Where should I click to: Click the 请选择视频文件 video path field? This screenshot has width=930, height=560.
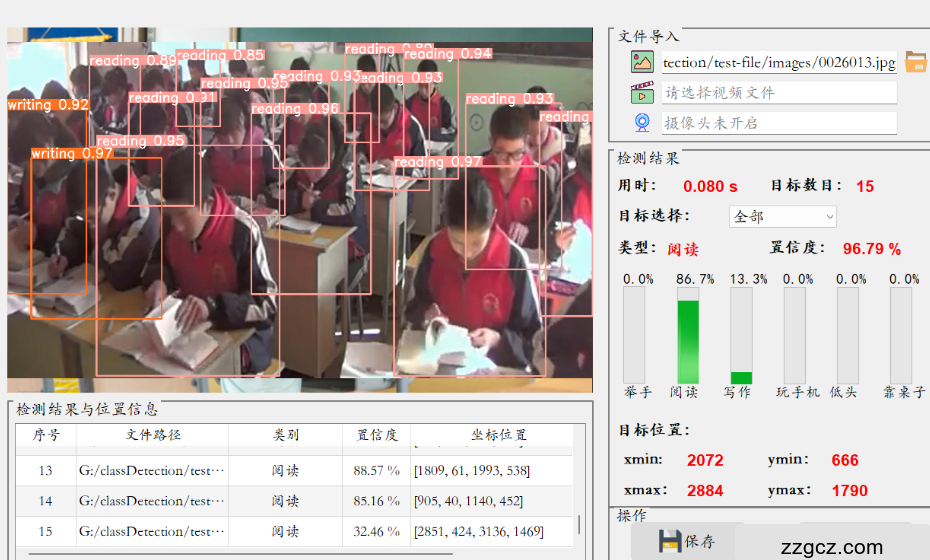[779, 93]
